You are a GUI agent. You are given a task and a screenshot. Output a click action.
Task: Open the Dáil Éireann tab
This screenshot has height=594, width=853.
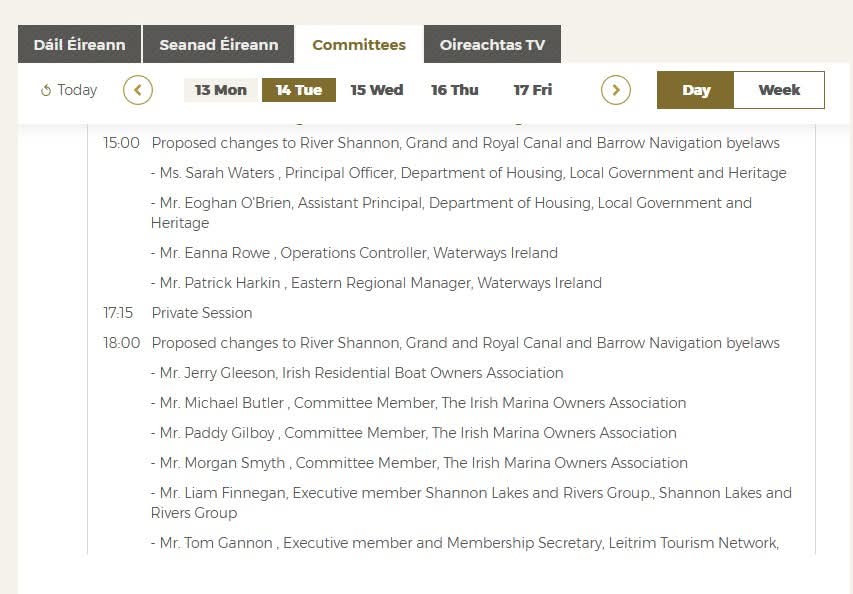click(x=79, y=44)
